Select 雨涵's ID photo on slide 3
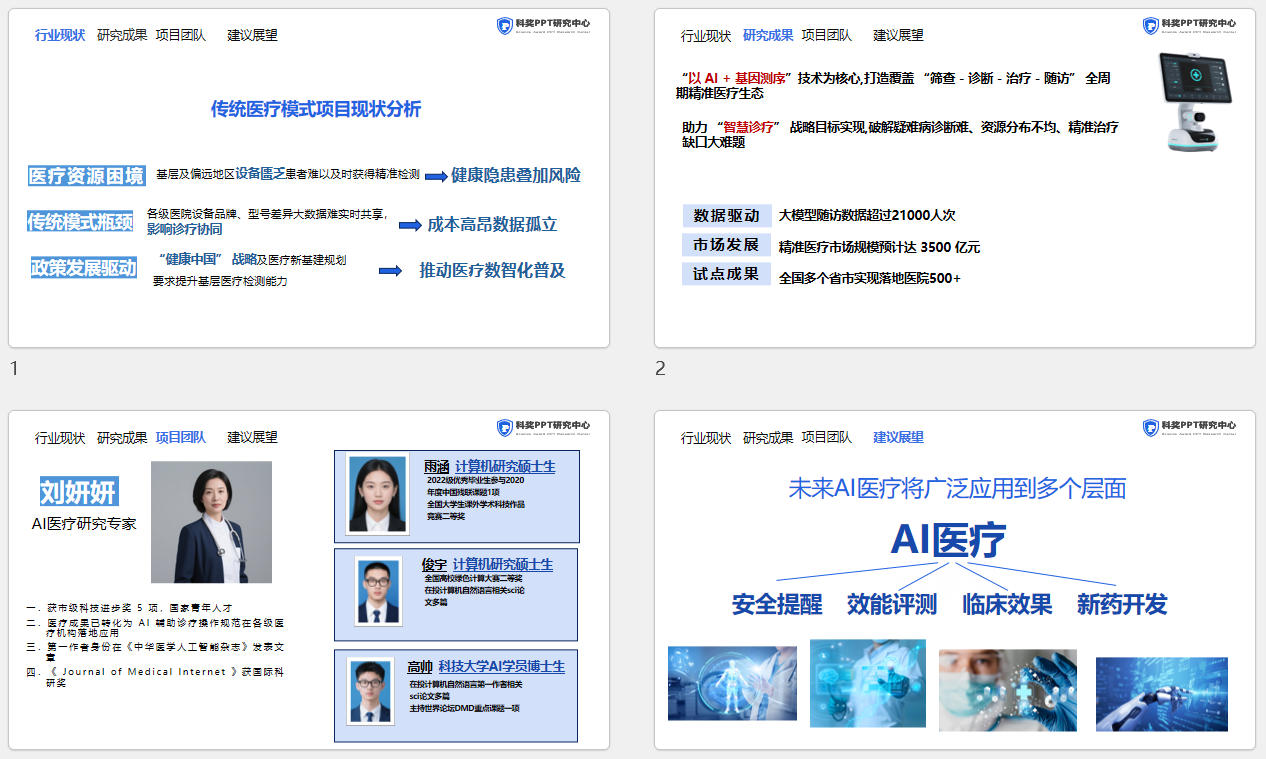 (377, 494)
